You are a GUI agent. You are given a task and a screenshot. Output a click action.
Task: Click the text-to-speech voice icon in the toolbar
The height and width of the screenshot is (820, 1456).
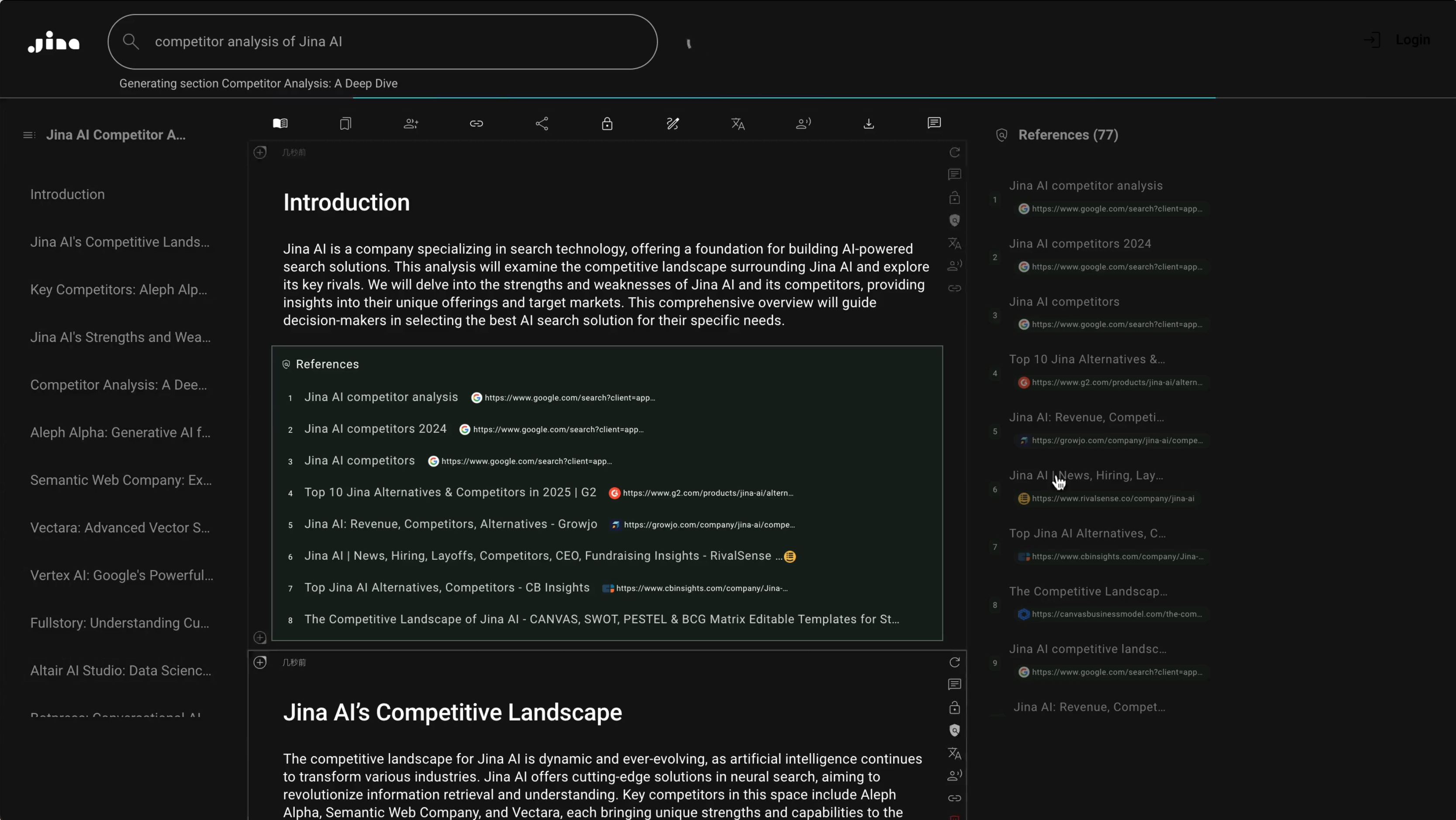click(x=803, y=124)
